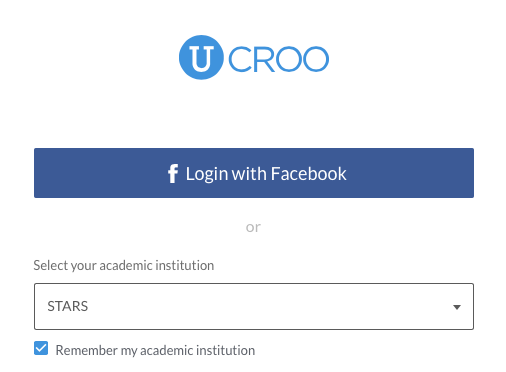This screenshot has height=372, width=506.
Task: Uncheck Remember my academic institution checkbox
Action: tap(41, 348)
